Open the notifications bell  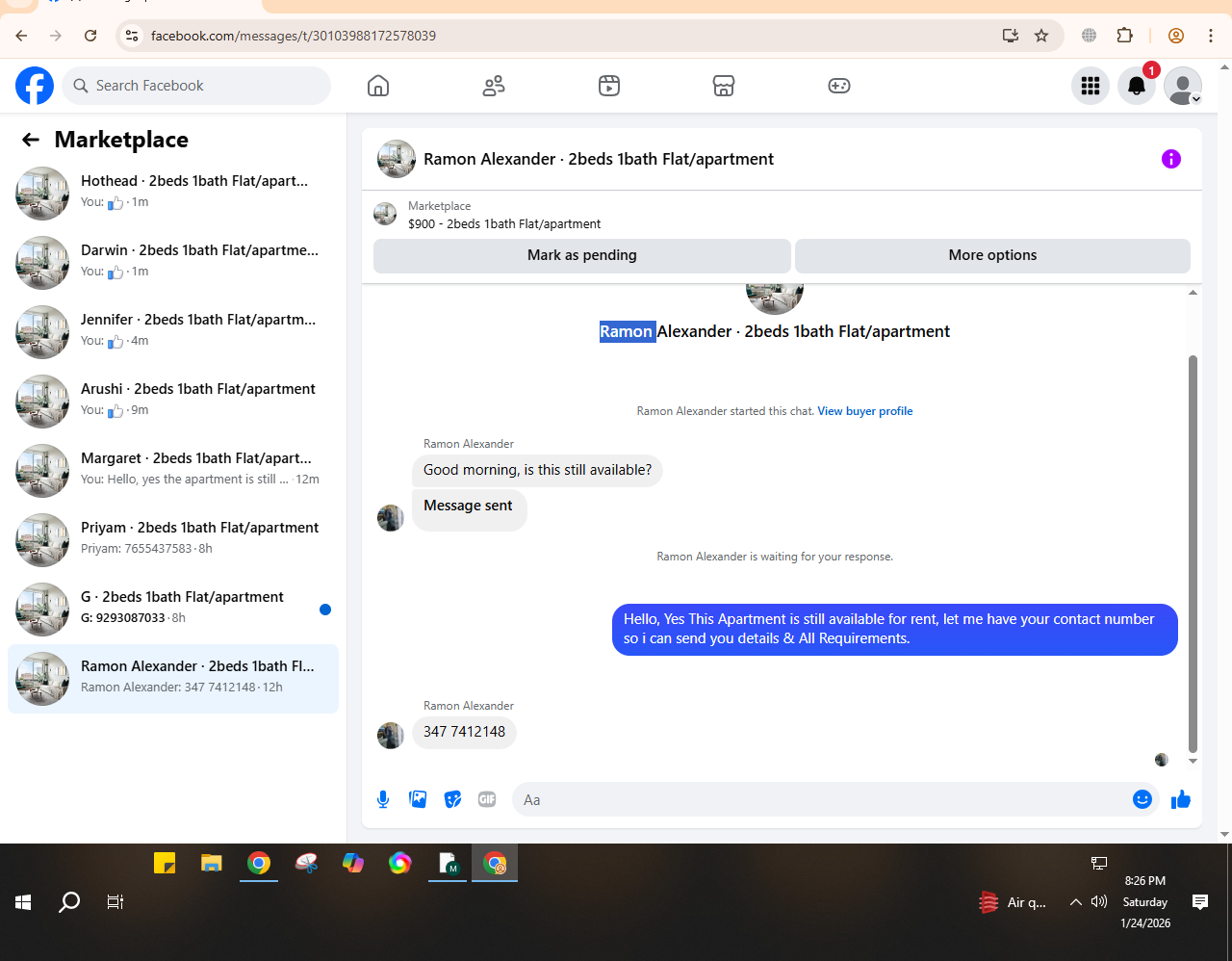1137,86
